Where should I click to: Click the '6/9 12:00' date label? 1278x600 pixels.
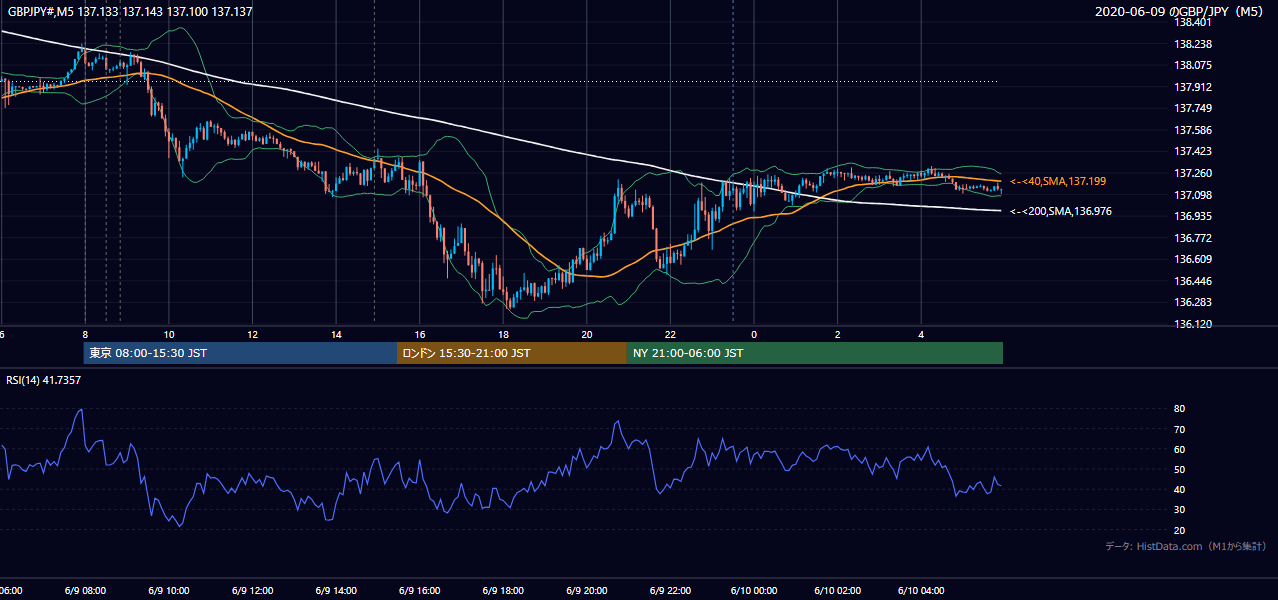click(252, 591)
